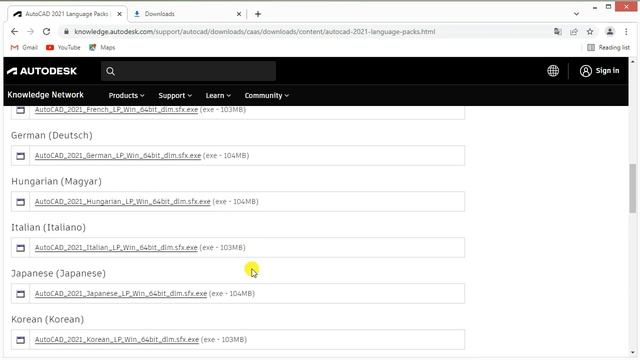Click the file icon beside the German download
Image resolution: width=640 pixels, height=360 pixels.
pyautogui.click(x=20, y=156)
